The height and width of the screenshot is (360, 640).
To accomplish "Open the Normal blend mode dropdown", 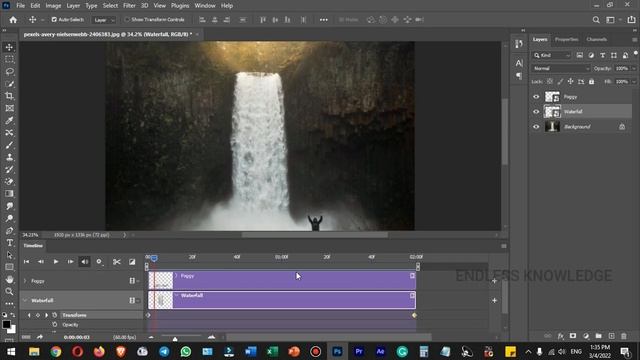I will pos(561,69).
